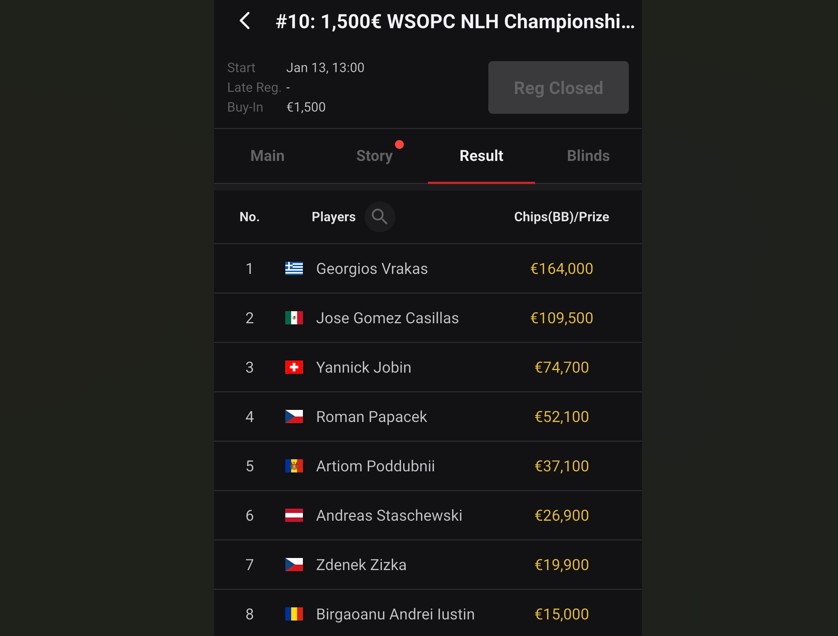Switch to the Main tab
The width and height of the screenshot is (838, 636).
click(267, 155)
